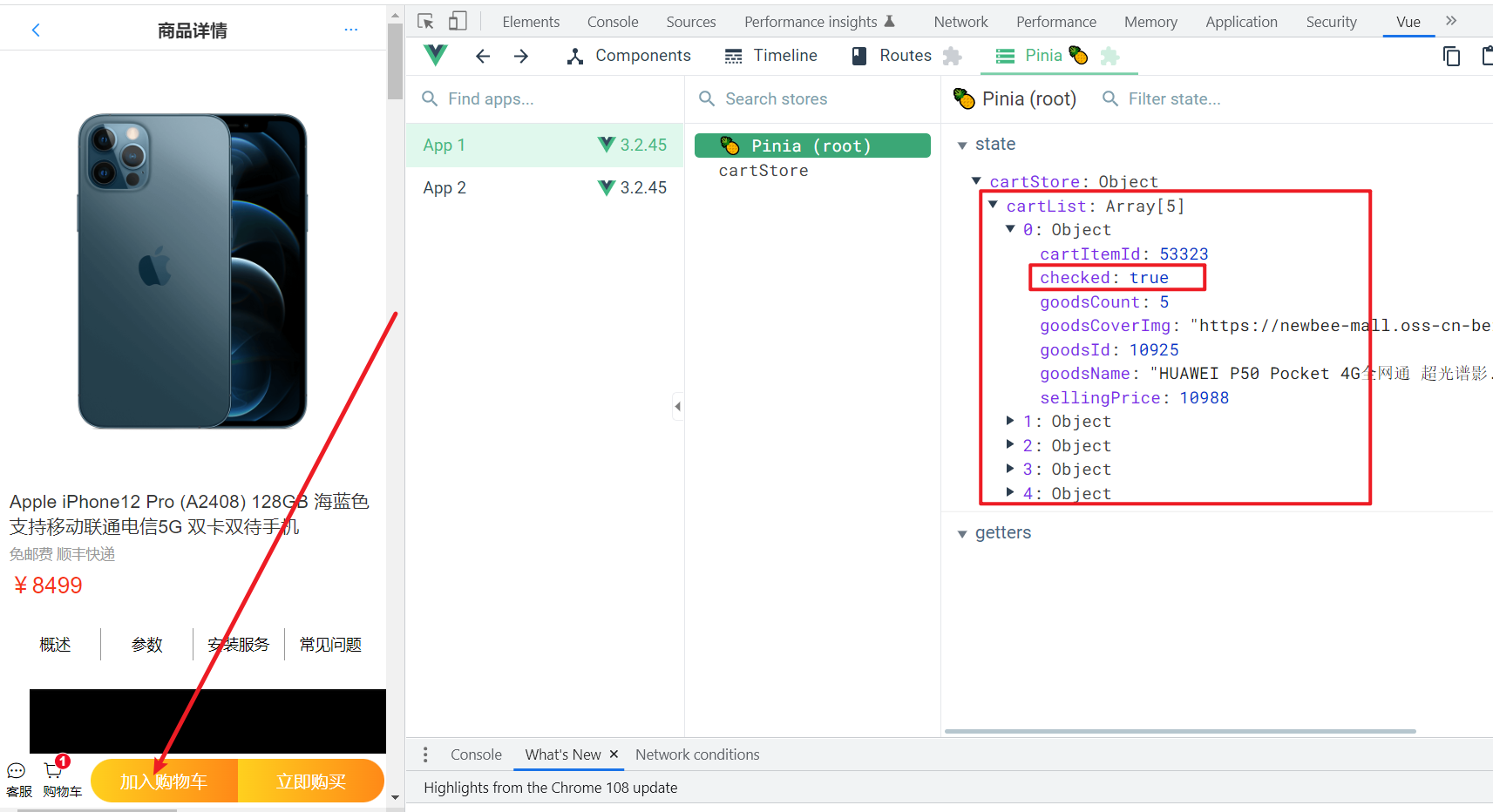Image resolution: width=1493 pixels, height=812 pixels.
Task: Click the checked: true value
Action: click(1149, 277)
